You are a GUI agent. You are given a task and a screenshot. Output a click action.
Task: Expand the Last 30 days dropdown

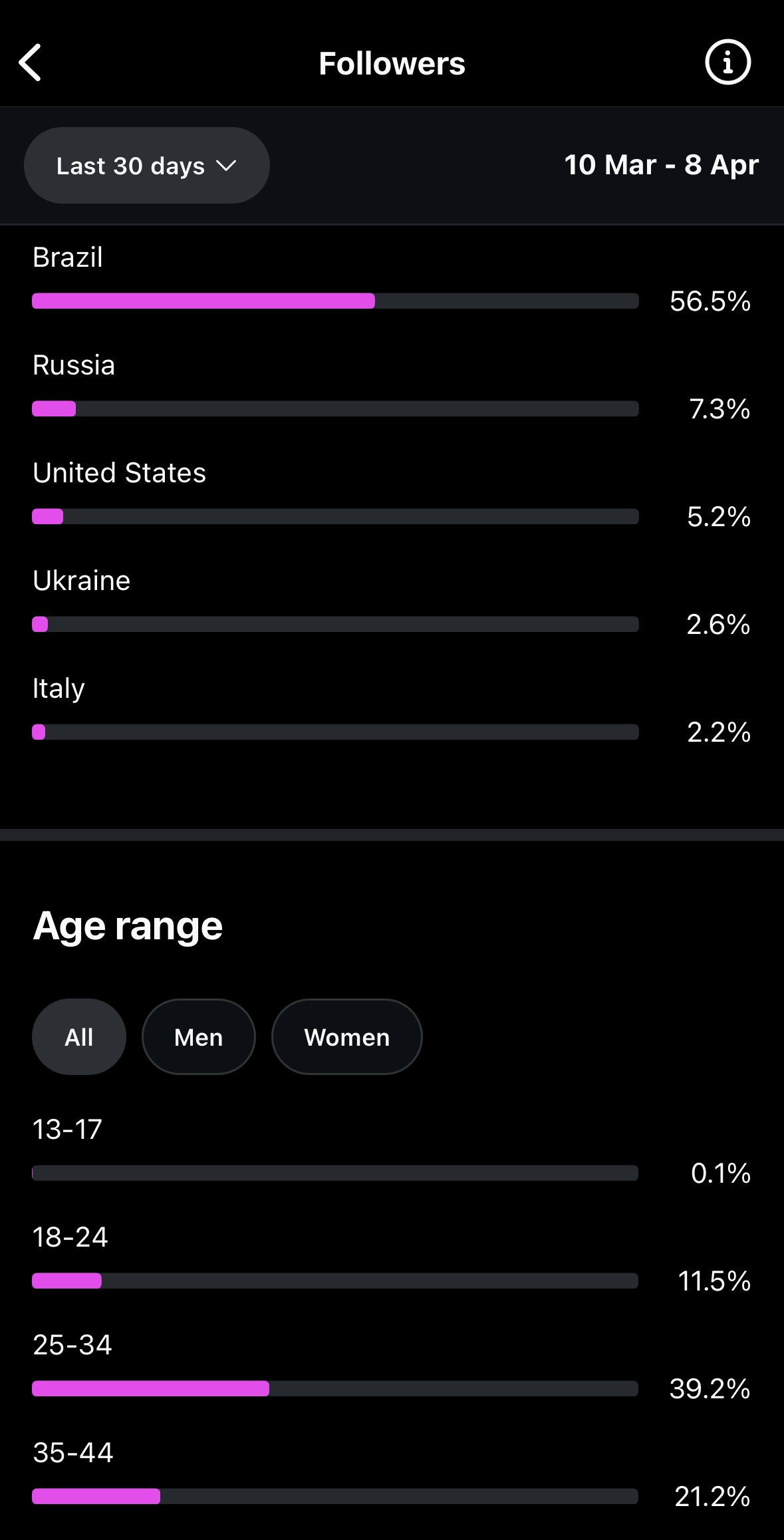pyautogui.click(x=147, y=165)
